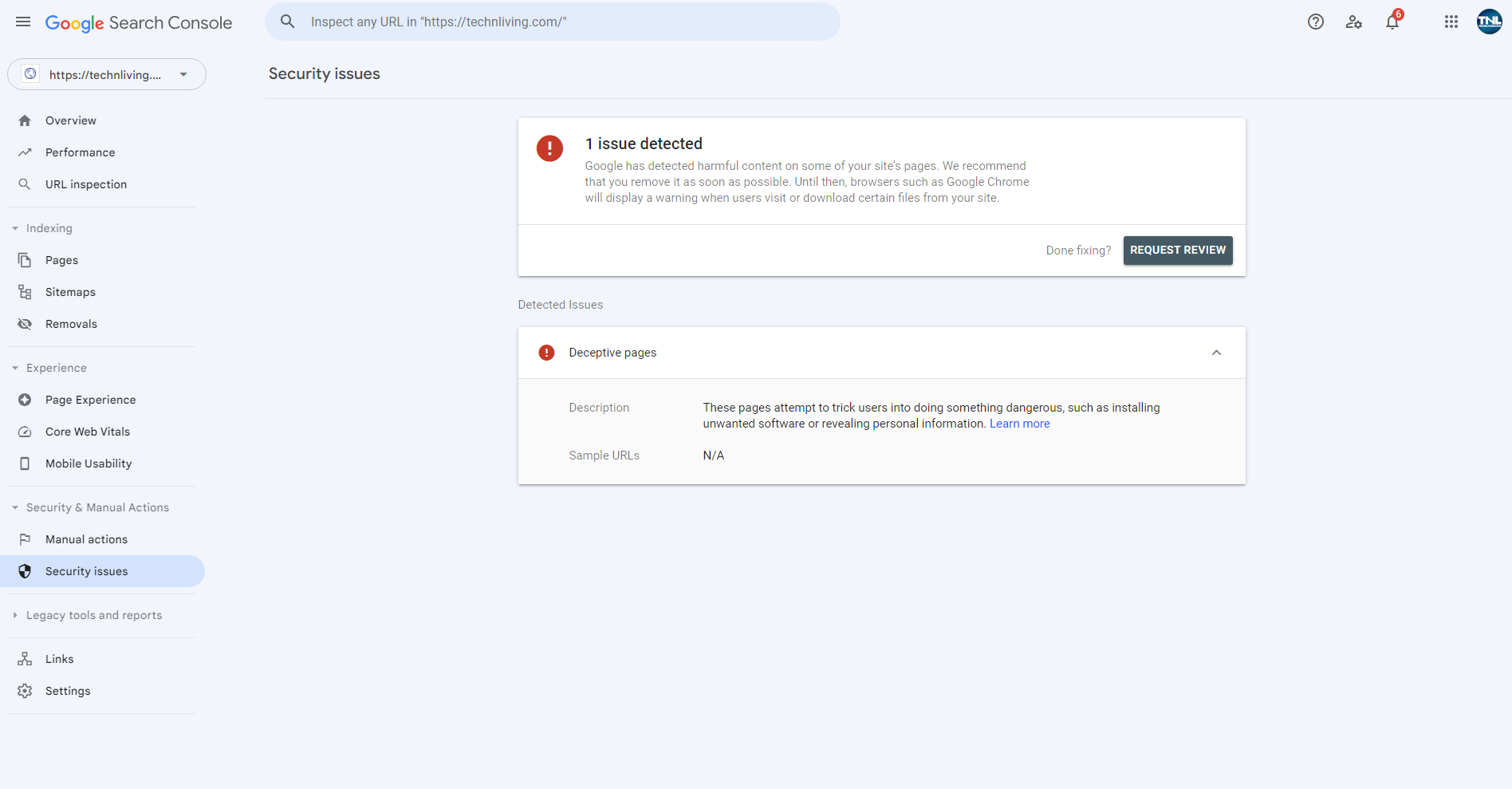The height and width of the screenshot is (789, 1512).
Task: Click the Inspect any URL search field
Action: pos(552,22)
